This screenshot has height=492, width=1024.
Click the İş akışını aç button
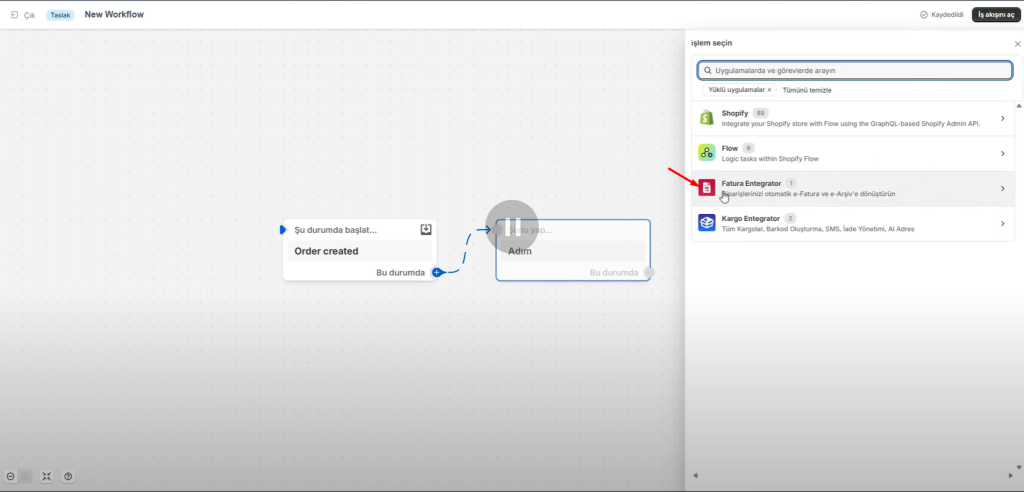click(x=995, y=15)
